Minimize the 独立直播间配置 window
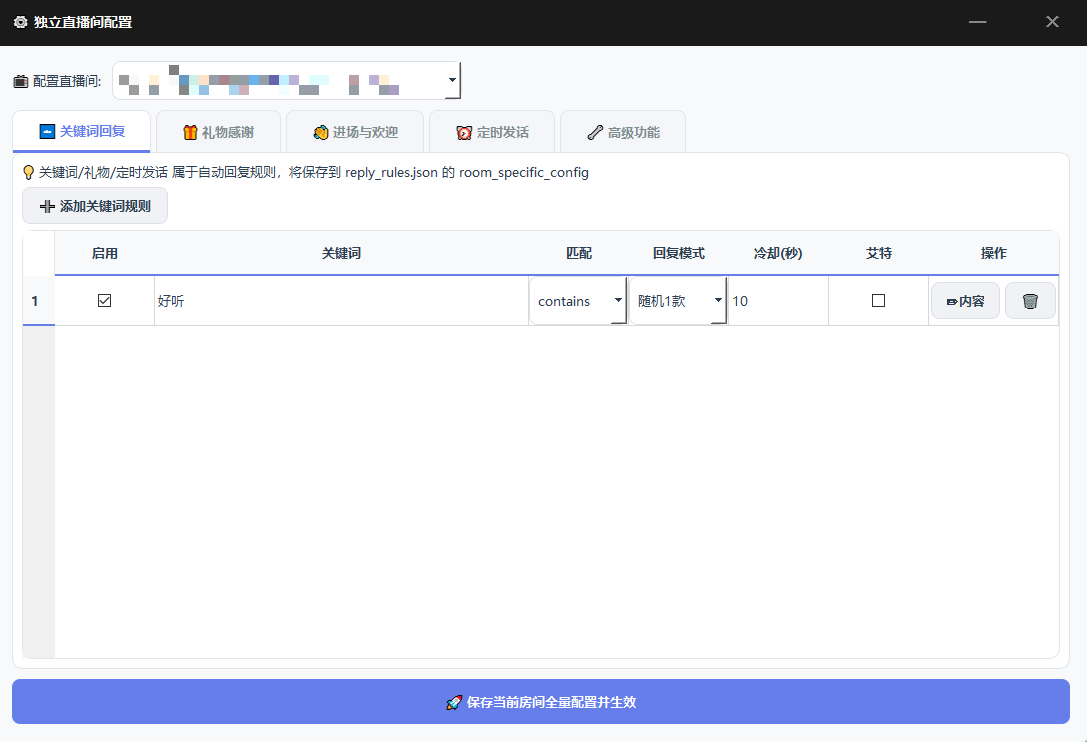Viewport: 1087px width, 742px height. [977, 22]
